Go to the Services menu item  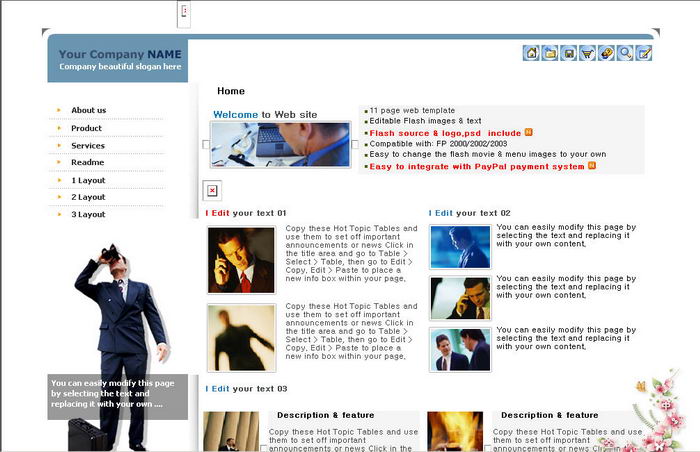click(88, 145)
